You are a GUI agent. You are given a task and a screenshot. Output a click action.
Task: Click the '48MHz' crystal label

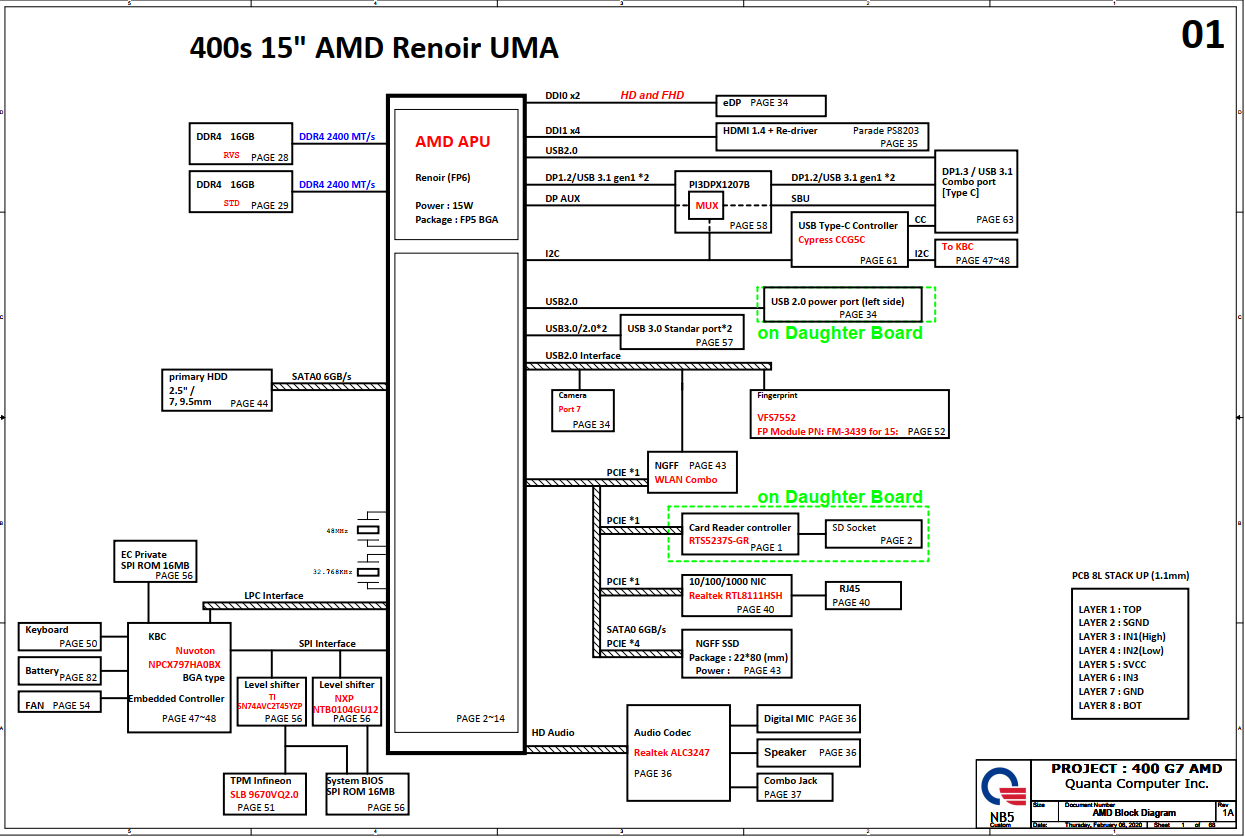337,530
